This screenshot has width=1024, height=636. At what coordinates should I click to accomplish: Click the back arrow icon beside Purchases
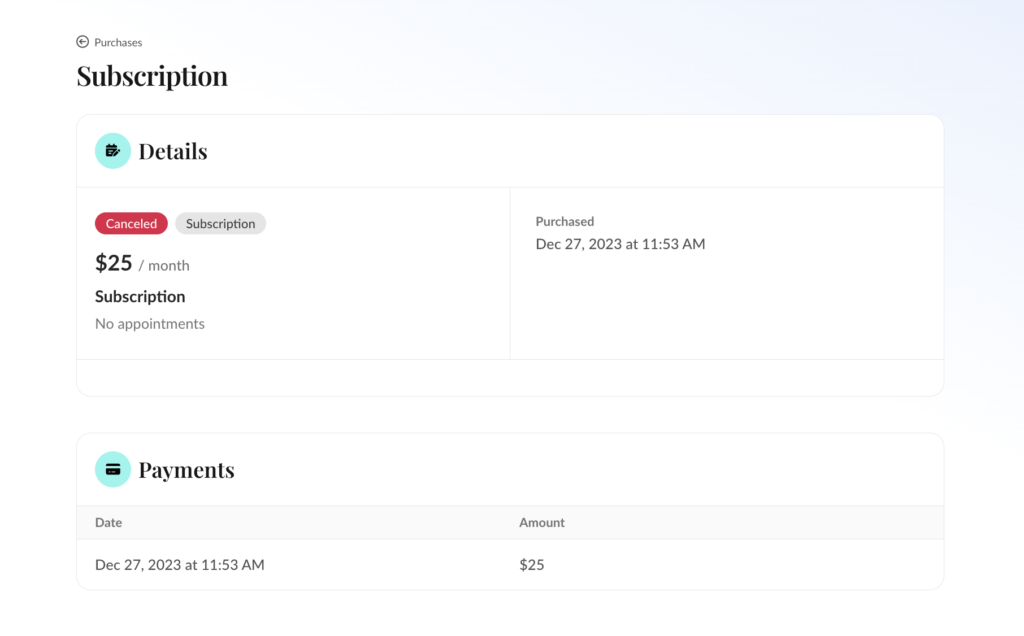click(82, 42)
